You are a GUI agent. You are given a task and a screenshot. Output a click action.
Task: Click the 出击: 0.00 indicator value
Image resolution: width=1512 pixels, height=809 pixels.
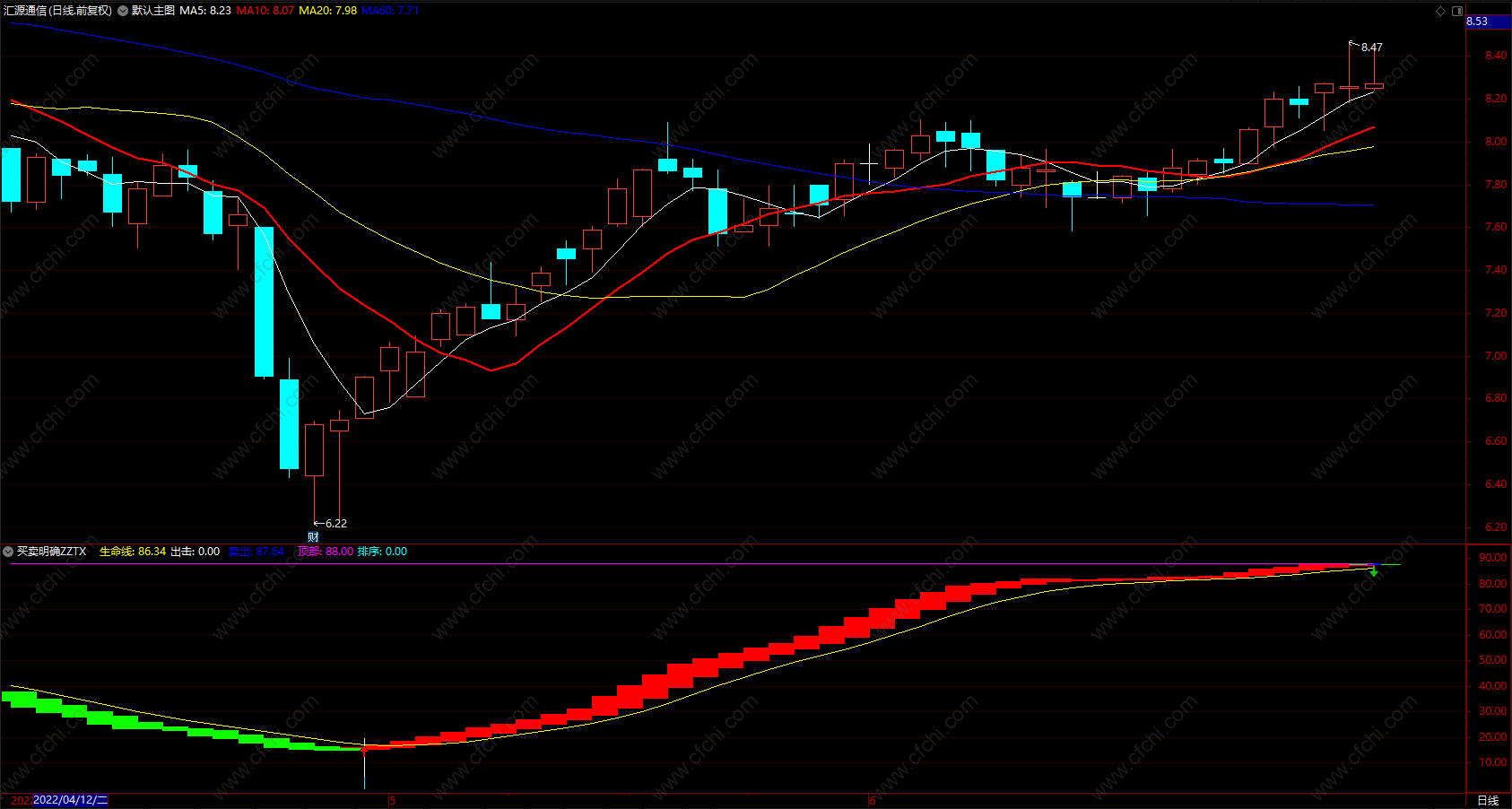[x=195, y=552]
